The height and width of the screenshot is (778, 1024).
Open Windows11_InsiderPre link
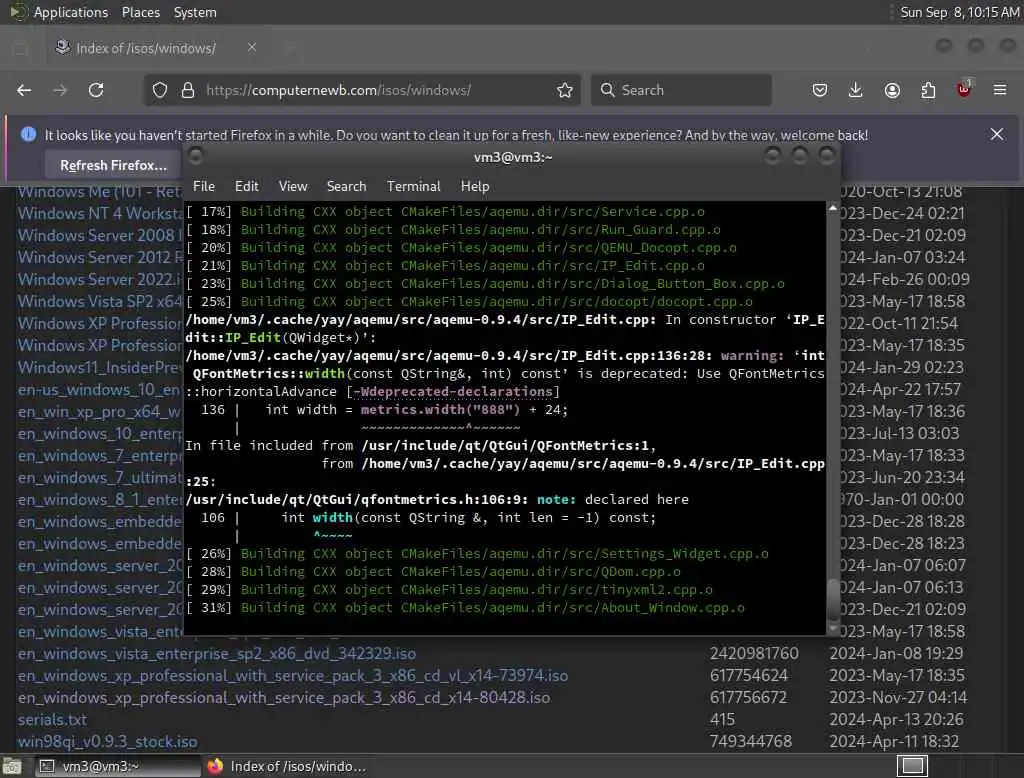(100, 367)
